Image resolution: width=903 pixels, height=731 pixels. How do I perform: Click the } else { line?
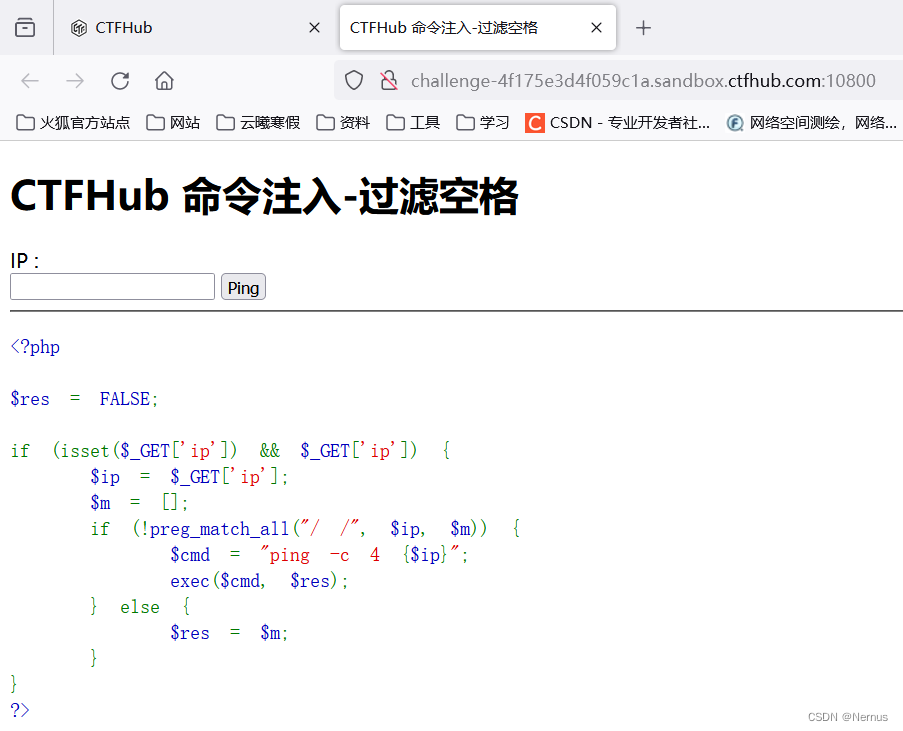coord(140,607)
